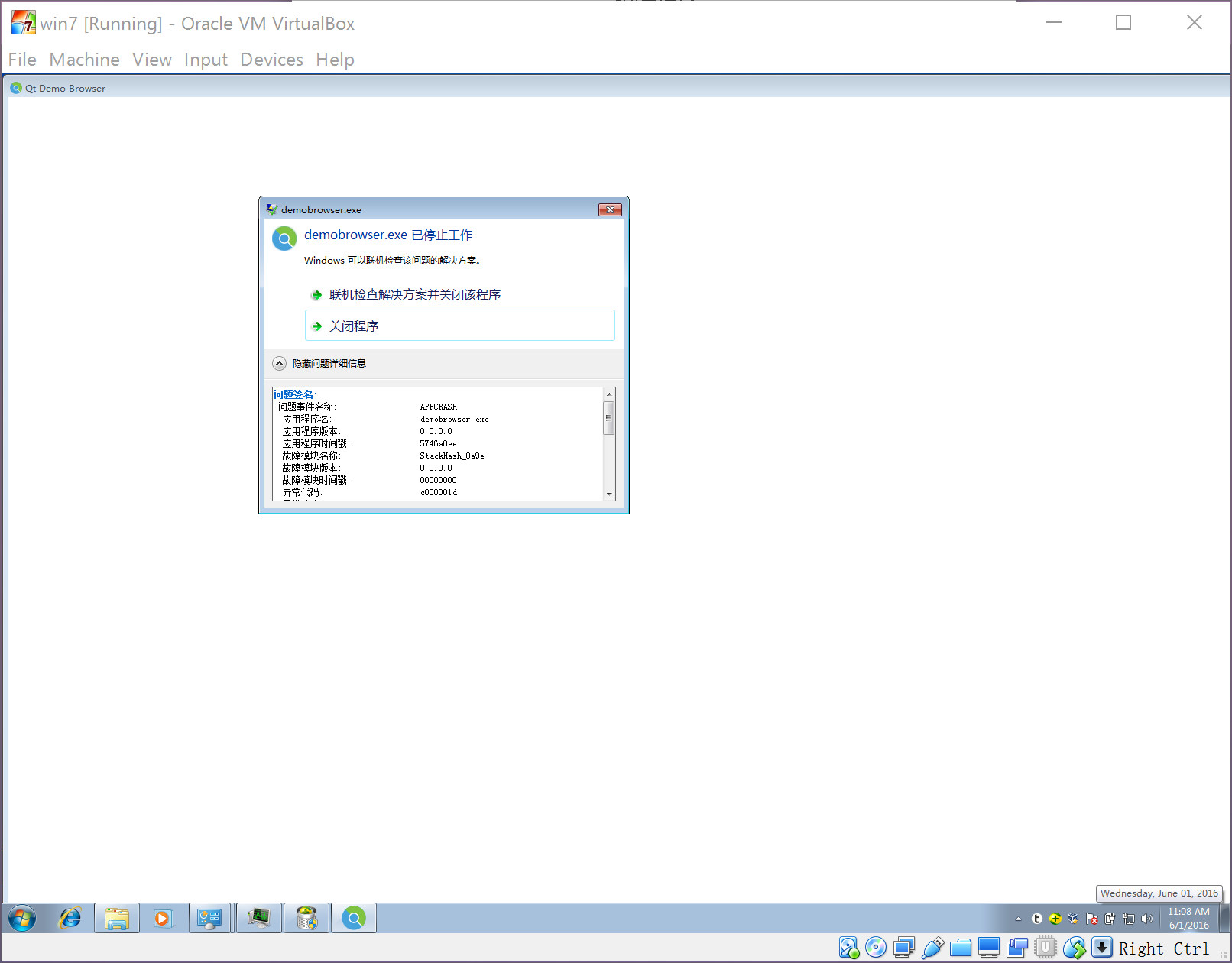Open the VirtualBox Input menu
This screenshot has height=963, width=1232.
[206, 60]
